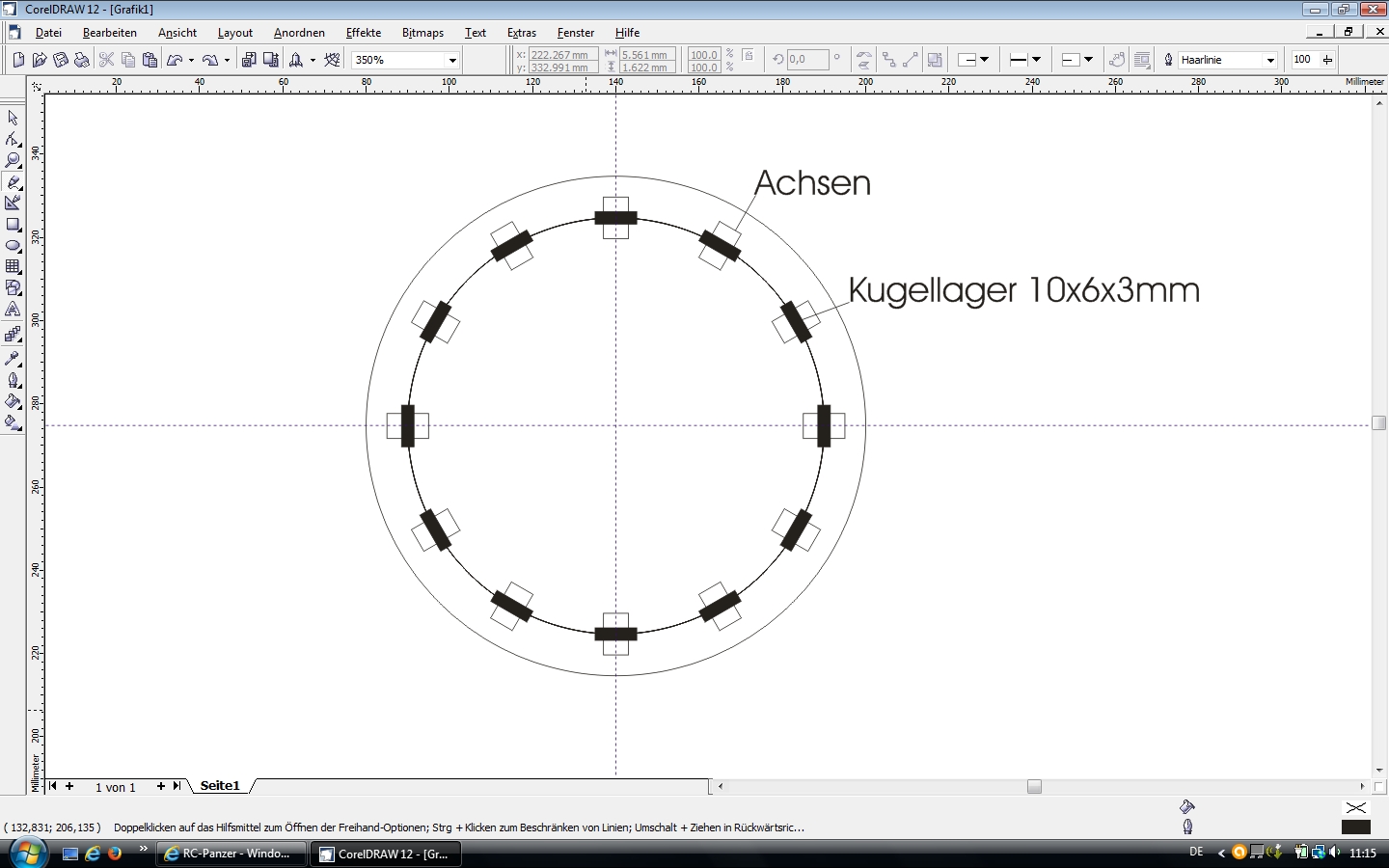Open the Effekte menu
Screen dimensions: 1389x868
pyautogui.click(x=364, y=33)
